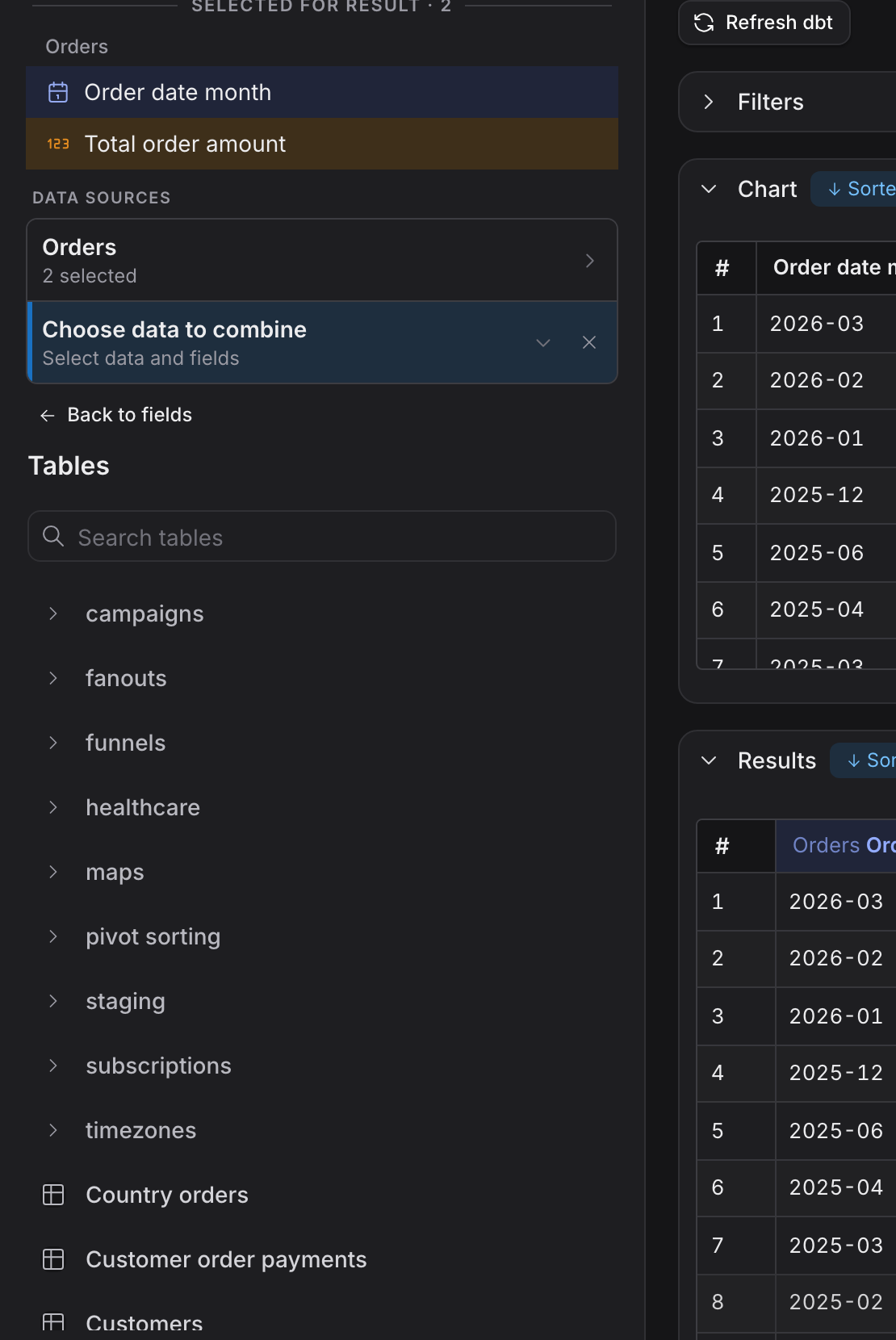Expand the staging table group

pos(53,1001)
